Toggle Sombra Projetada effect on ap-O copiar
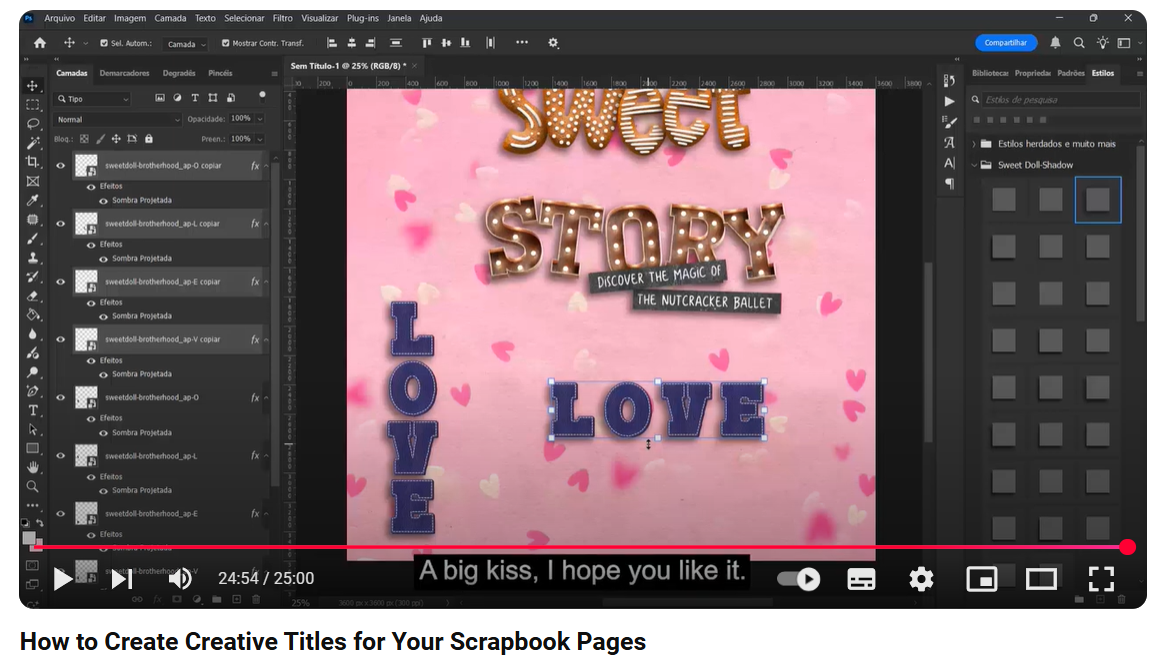The width and height of the screenshot is (1162, 656). pyautogui.click(x=103, y=201)
